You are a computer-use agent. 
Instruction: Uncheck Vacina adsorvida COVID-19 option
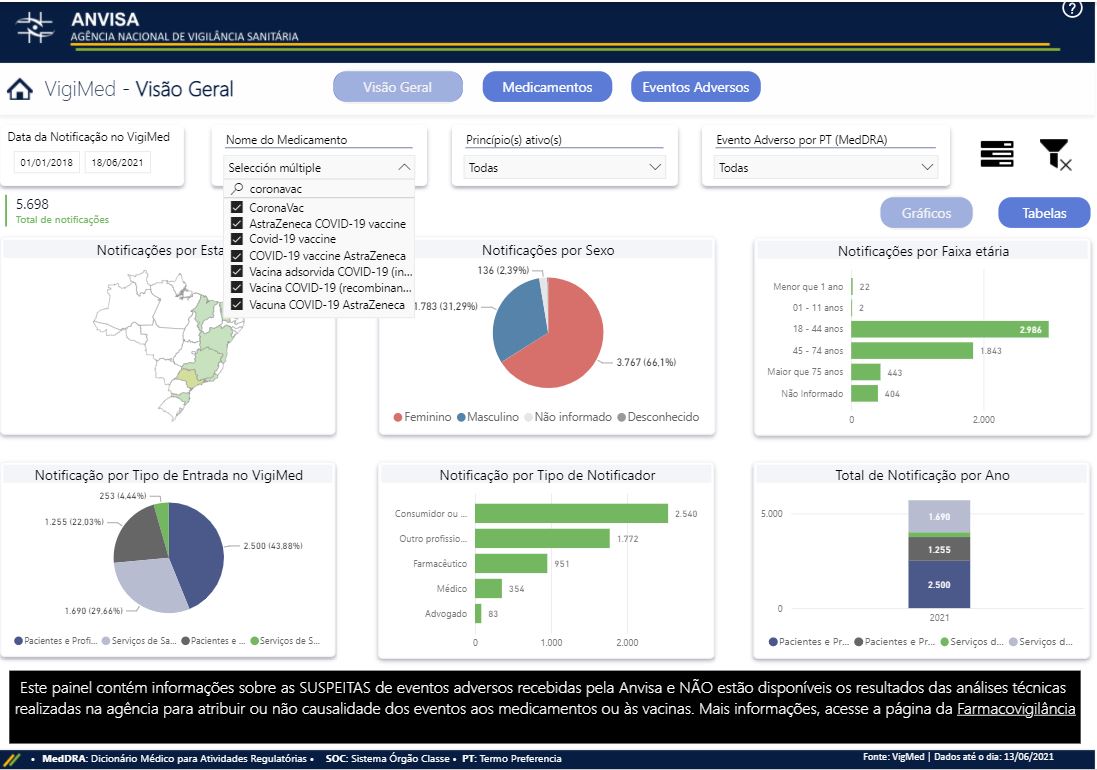[x=236, y=271]
